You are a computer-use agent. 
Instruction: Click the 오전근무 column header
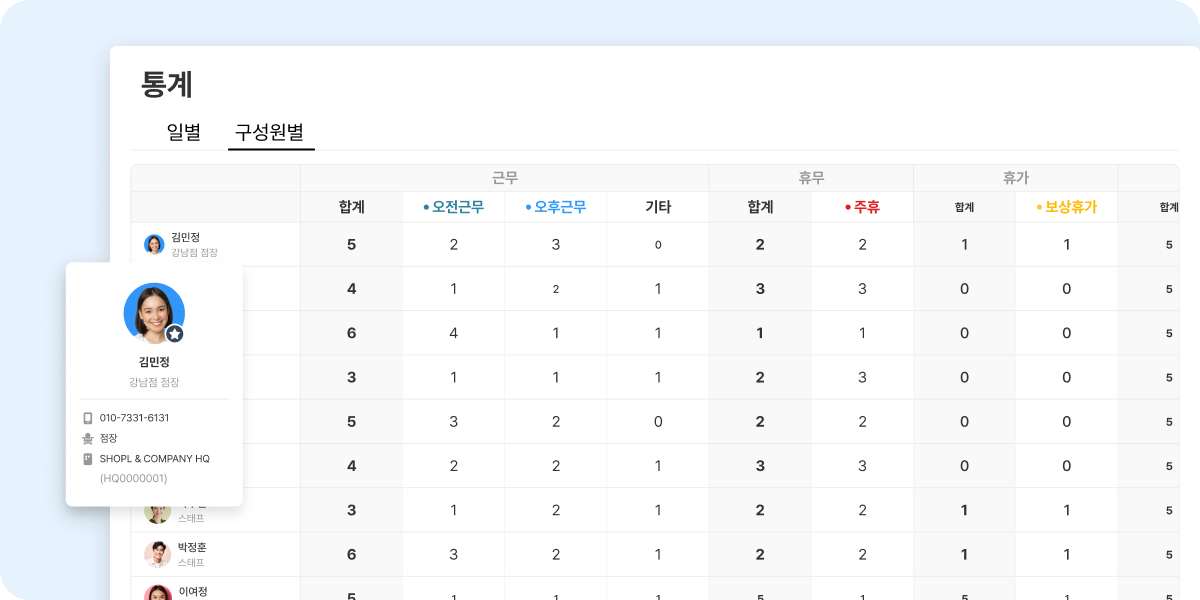click(454, 207)
